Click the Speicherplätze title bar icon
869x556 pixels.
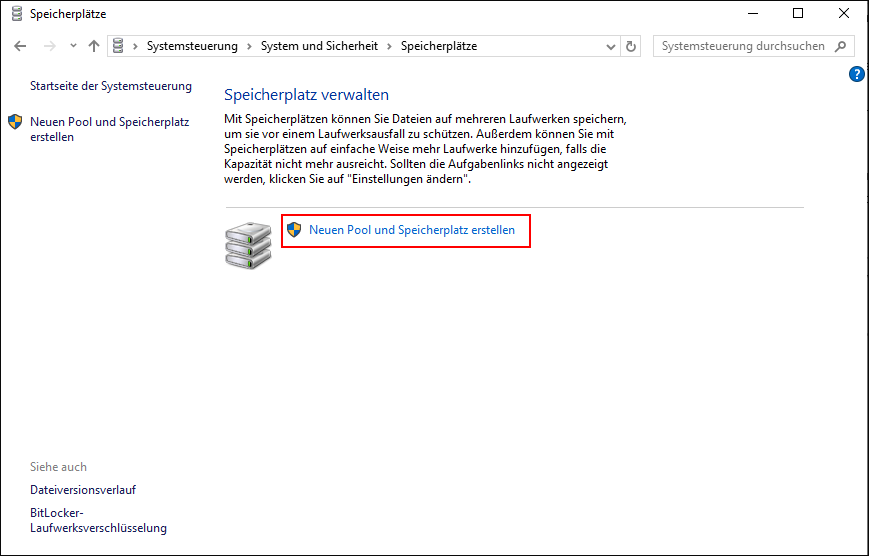pos(17,13)
